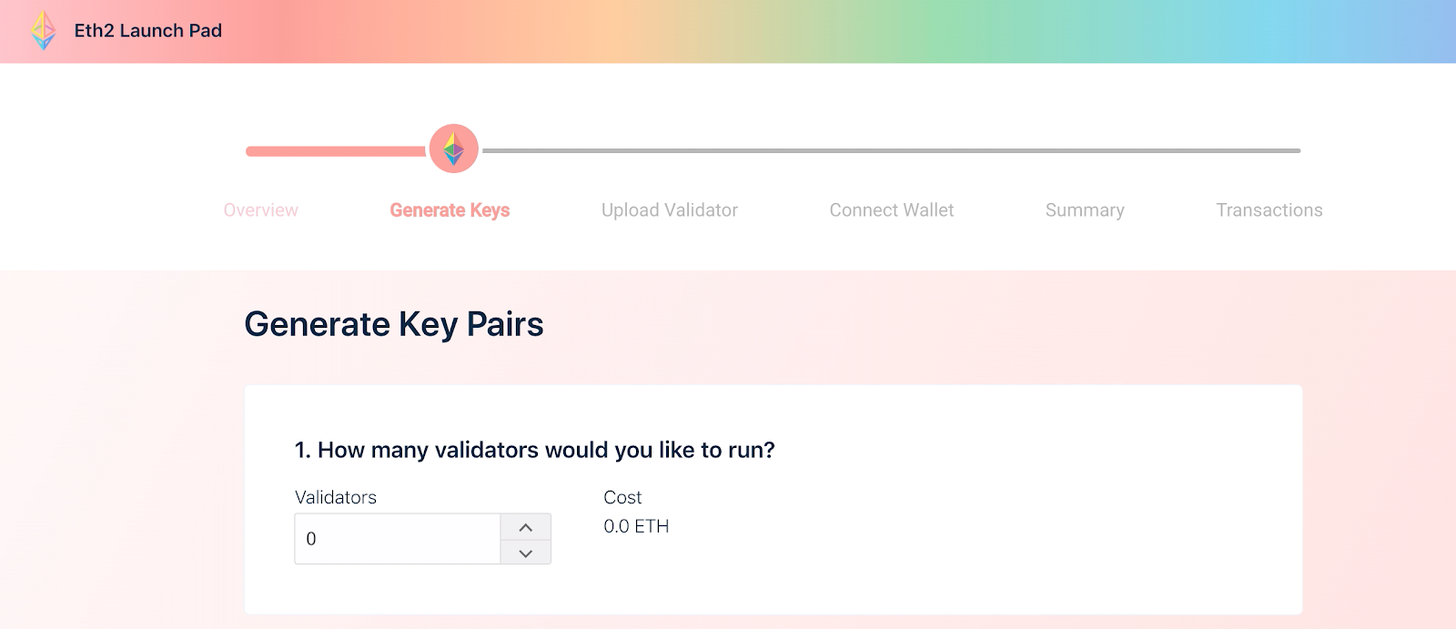Jump to the Connect Wallet step
This screenshot has width=1456, height=629.
coord(891,210)
